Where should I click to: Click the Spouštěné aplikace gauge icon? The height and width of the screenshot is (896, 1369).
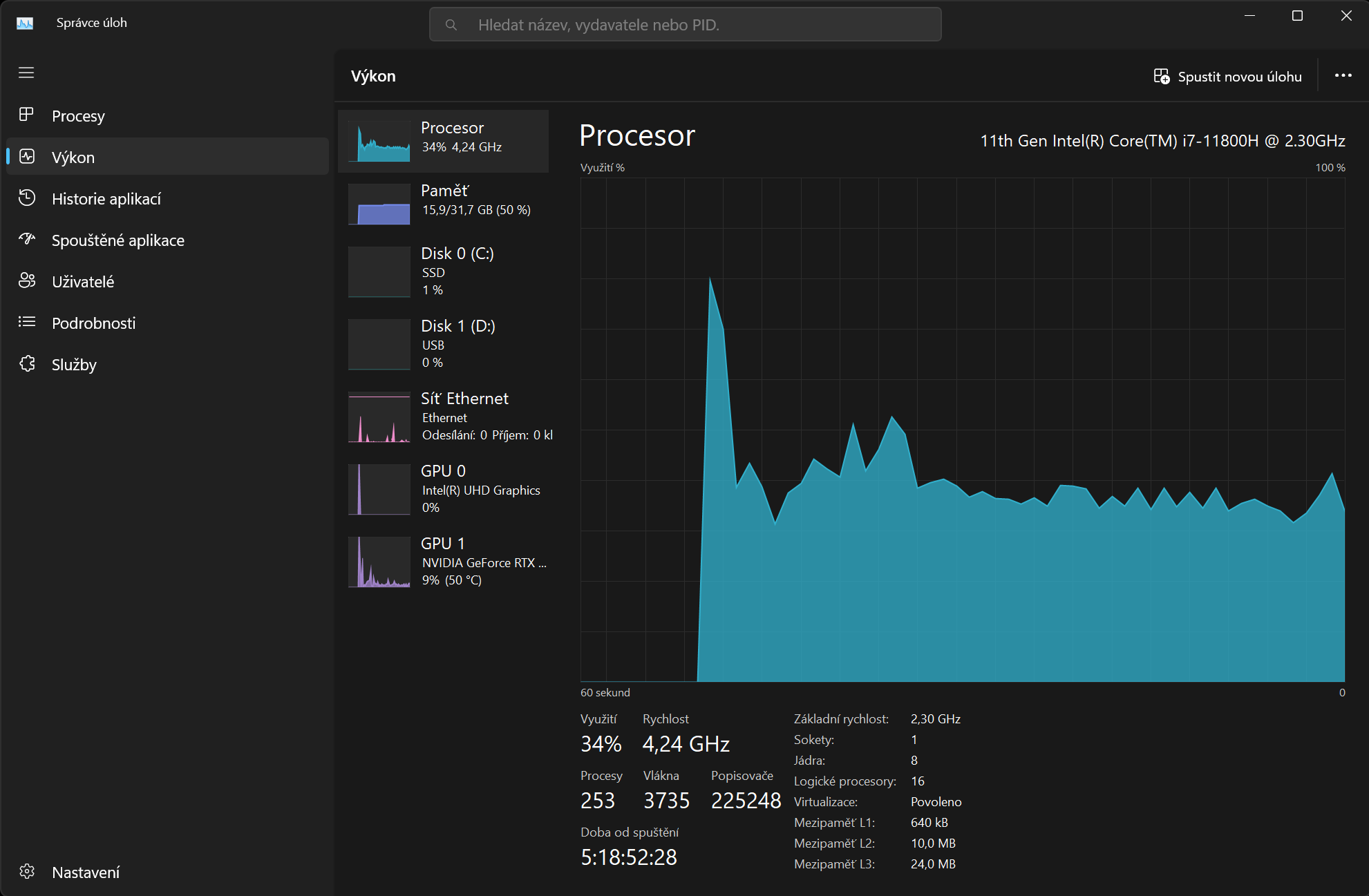point(26,239)
